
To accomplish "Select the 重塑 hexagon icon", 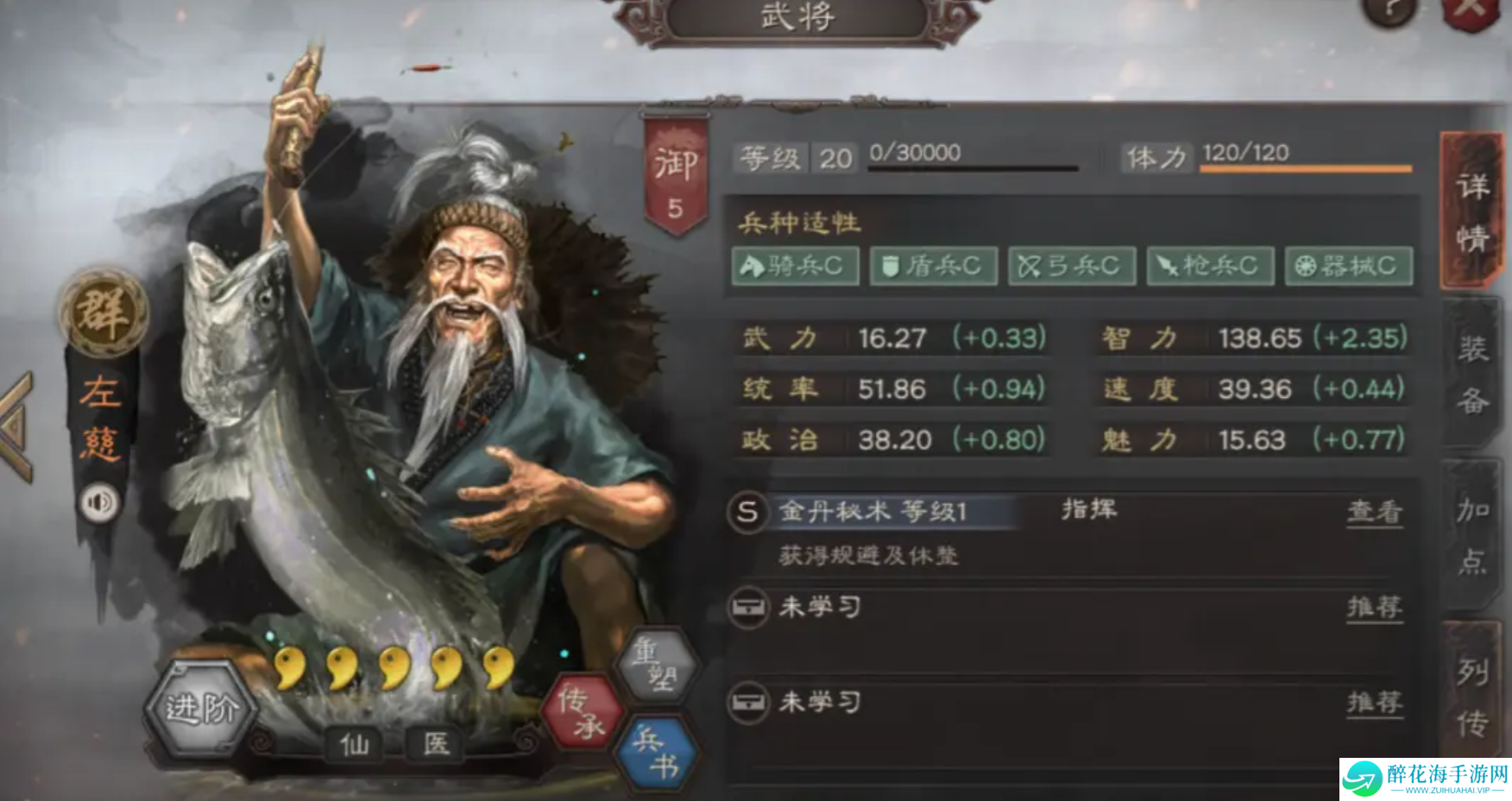I will point(658,663).
